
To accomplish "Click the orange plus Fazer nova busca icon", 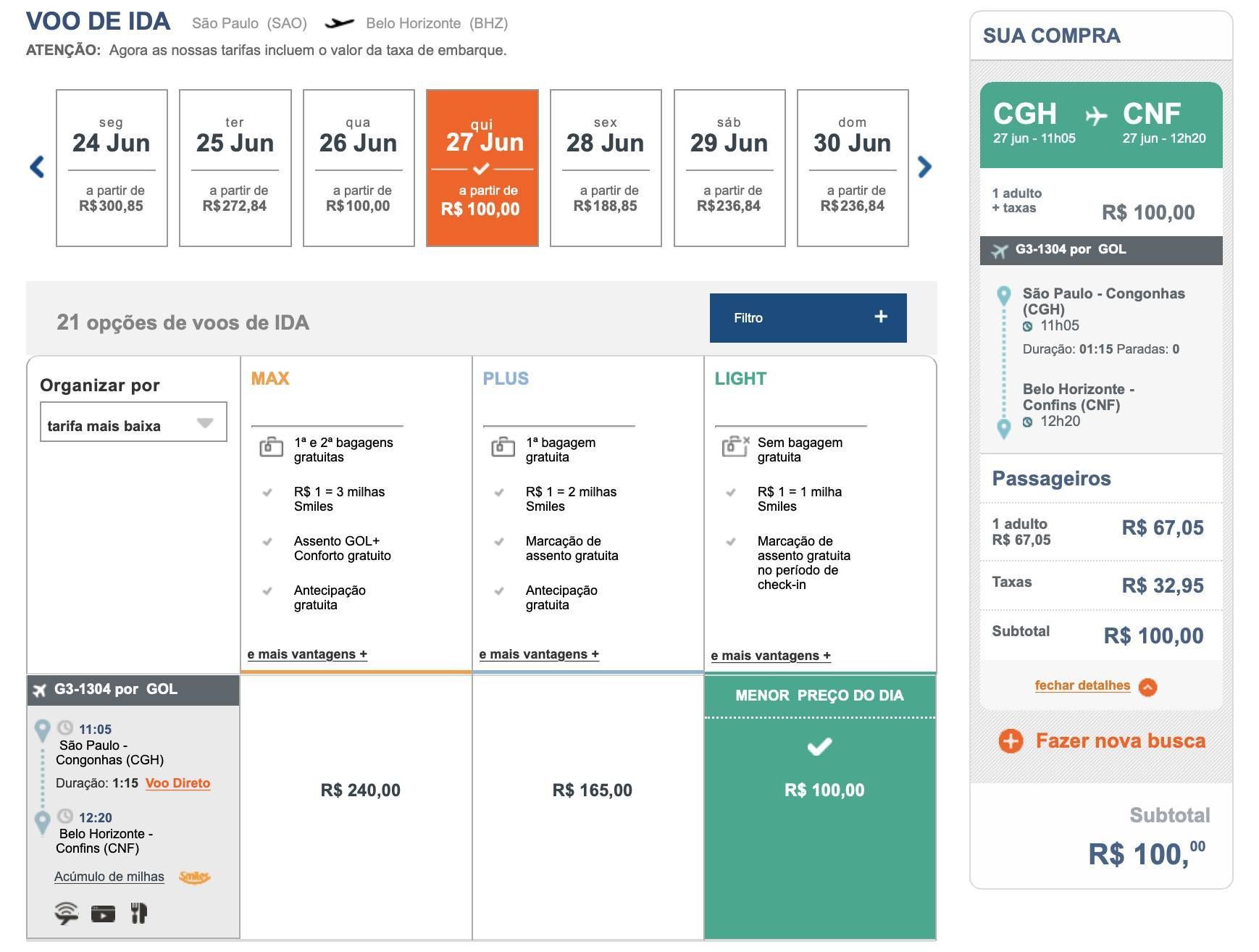I will [x=1011, y=741].
